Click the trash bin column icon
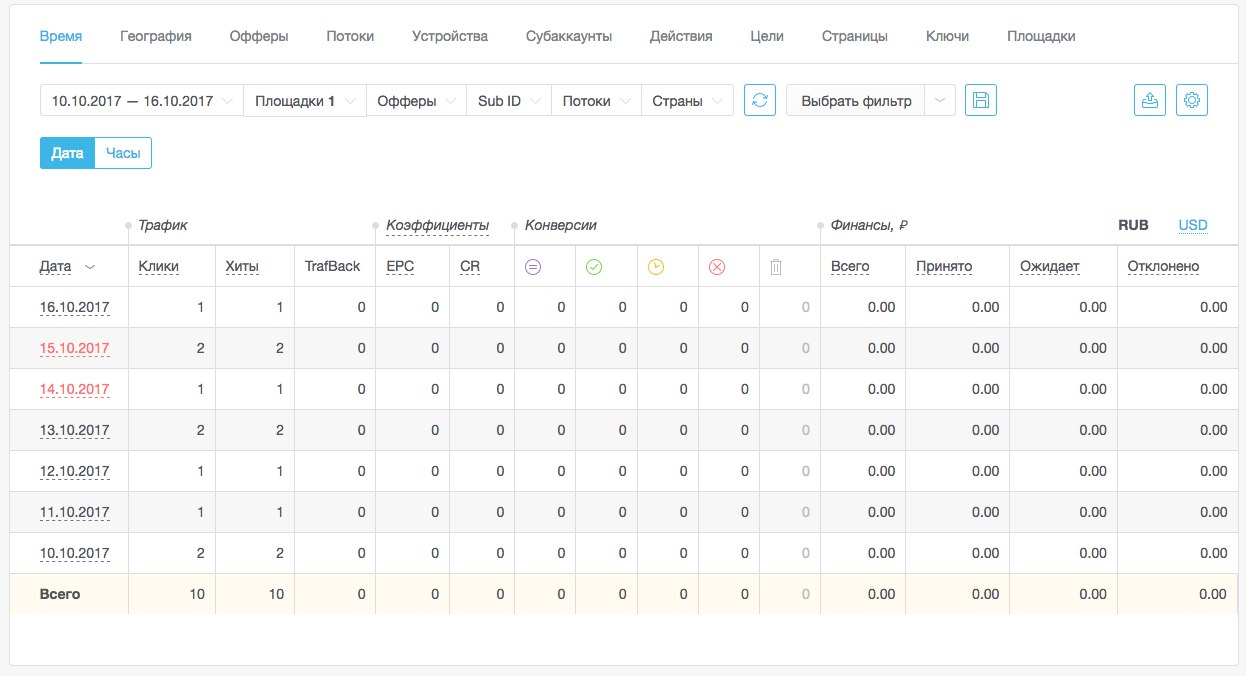1246x676 pixels. (776, 267)
